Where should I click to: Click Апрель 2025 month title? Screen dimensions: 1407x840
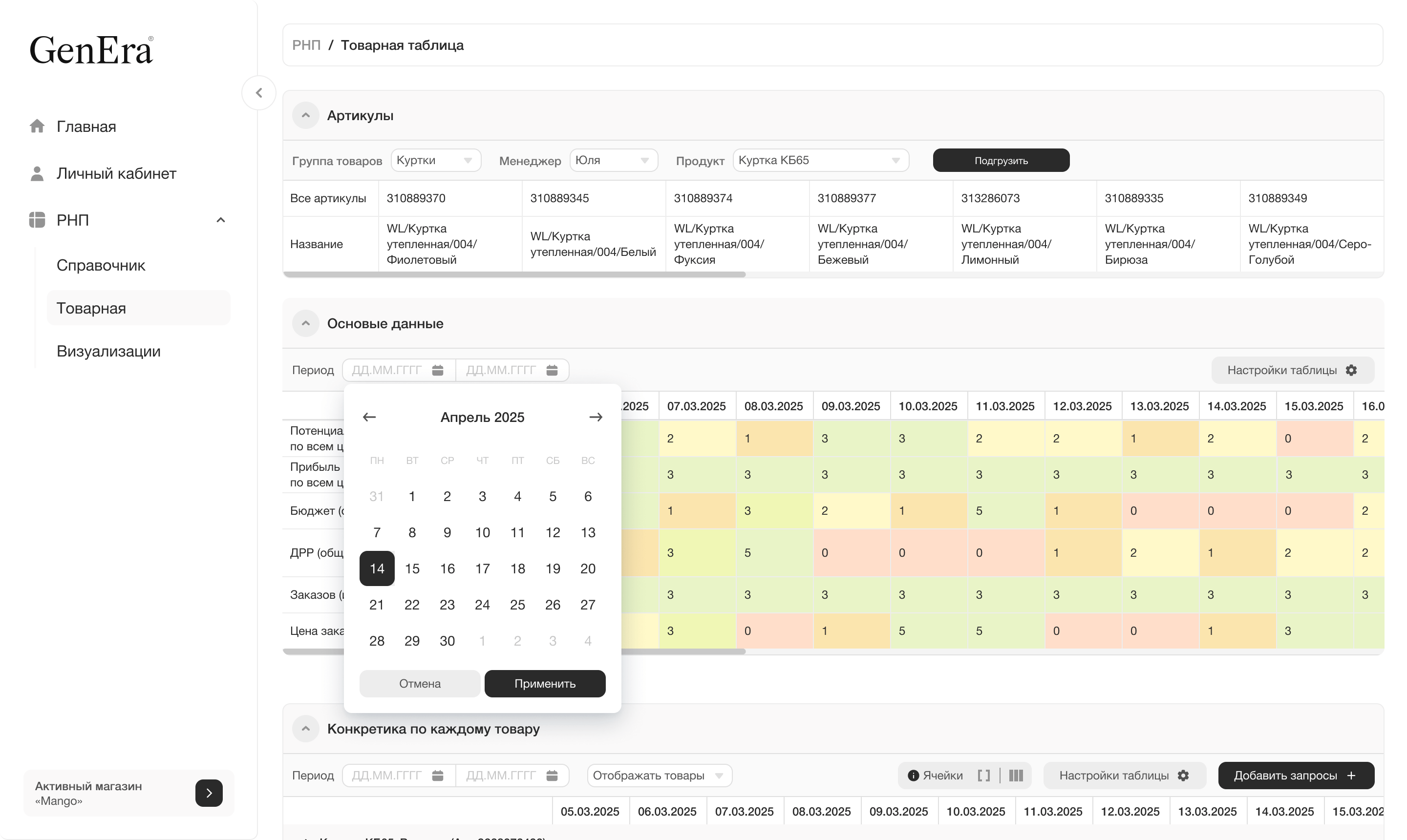[x=482, y=417]
